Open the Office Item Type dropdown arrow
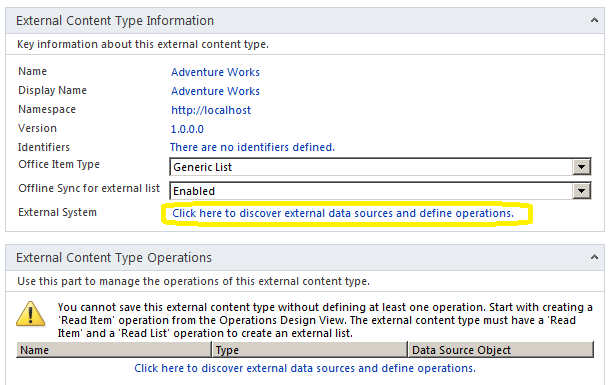The width and height of the screenshot is (612, 385). point(581,167)
